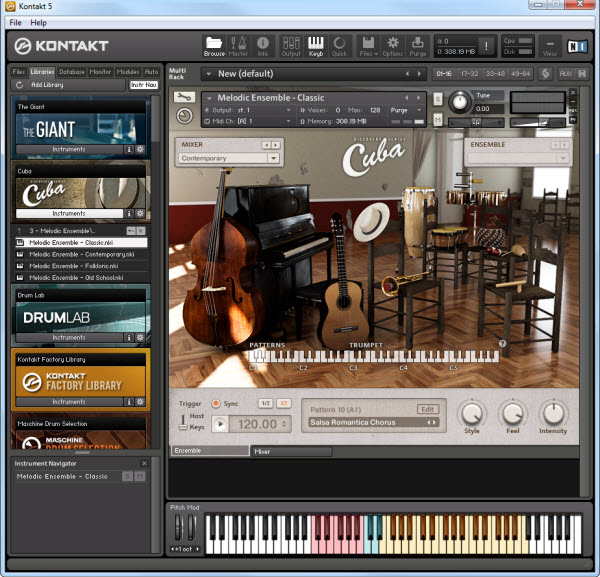This screenshot has width=600, height=577.
Task: Solo the instrument with S button
Action: (x=438, y=99)
